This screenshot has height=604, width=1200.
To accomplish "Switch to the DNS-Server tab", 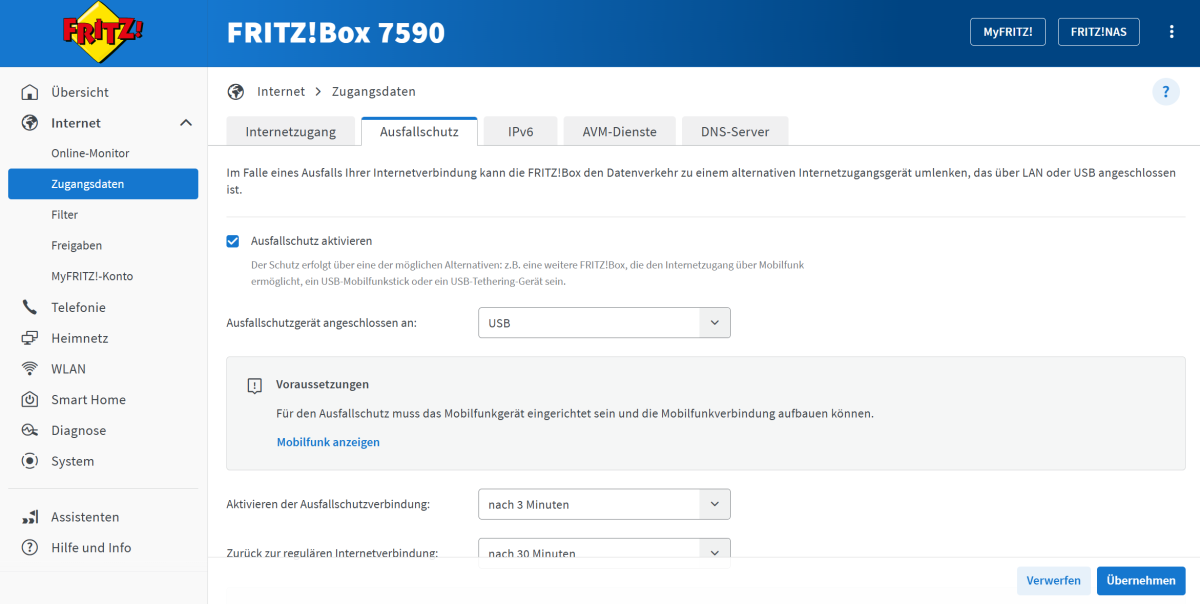I will click(734, 132).
